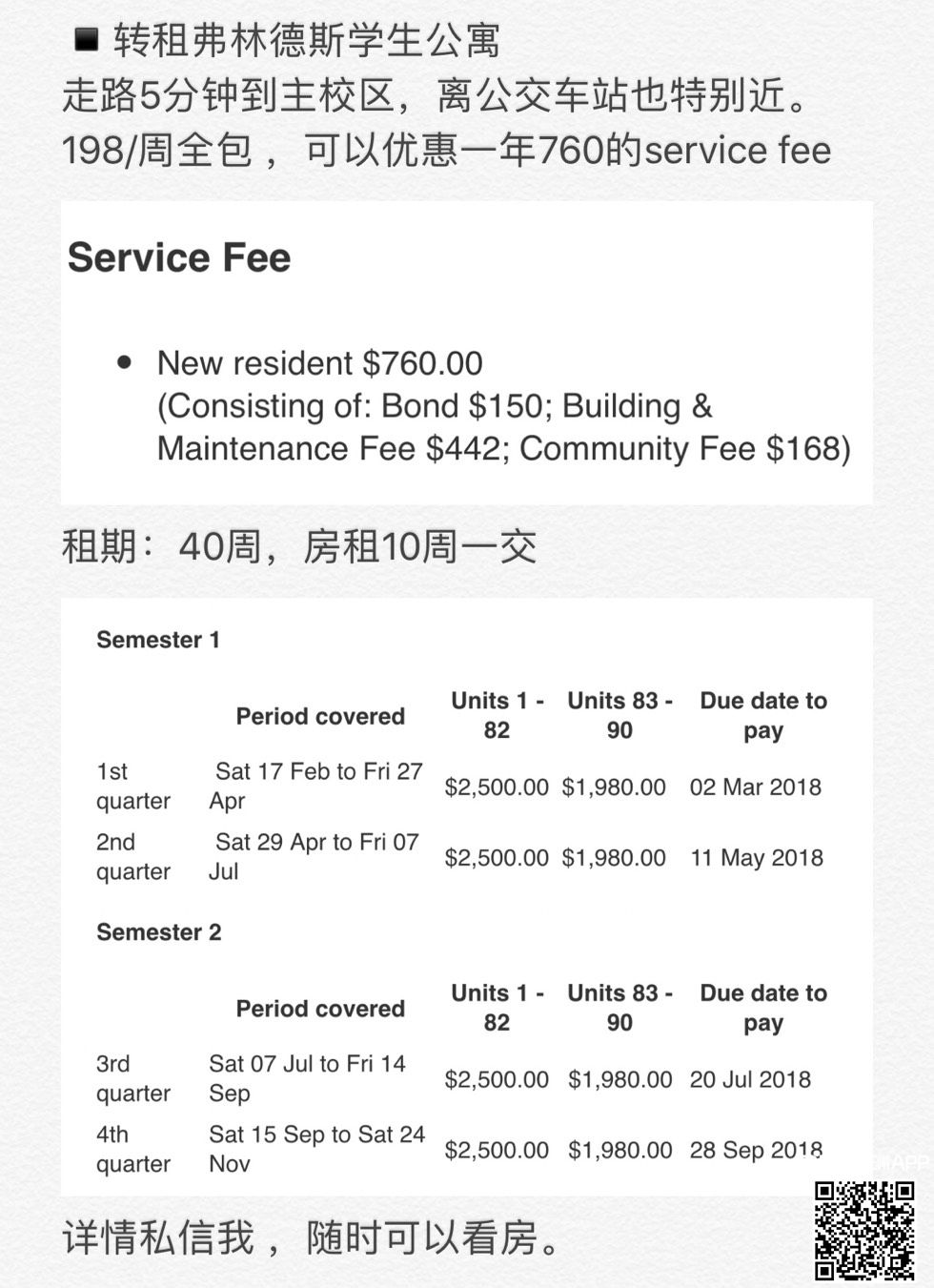The width and height of the screenshot is (934, 1288).
Task: Click the 28 Sep 2018 due date
Action: point(755,1150)
